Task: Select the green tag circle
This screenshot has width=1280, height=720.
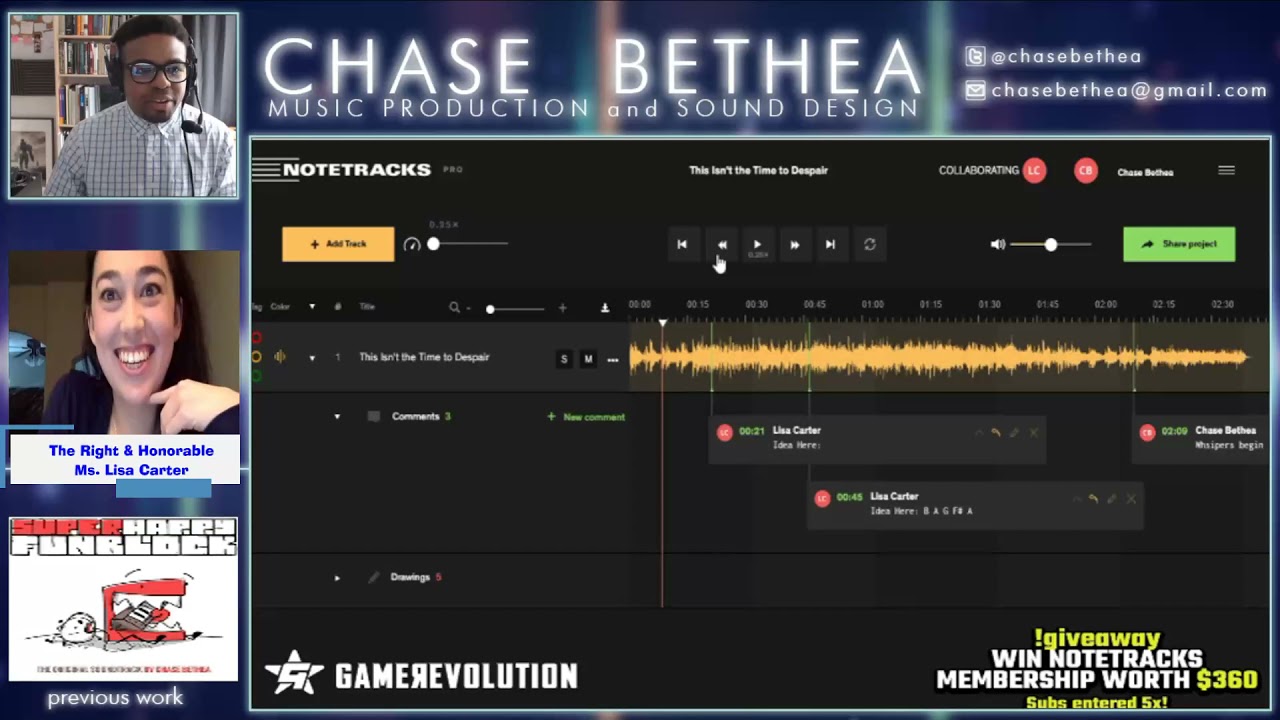Action: (256, 375)
